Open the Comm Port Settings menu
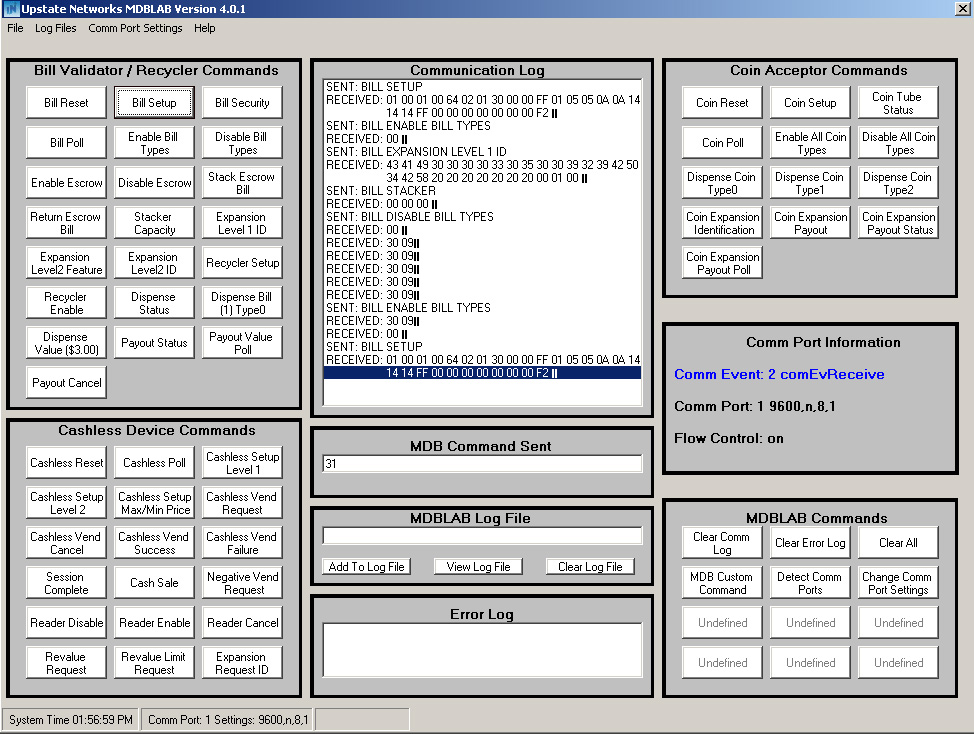This screenshot has height=734, width=974. tap(135, 28)
